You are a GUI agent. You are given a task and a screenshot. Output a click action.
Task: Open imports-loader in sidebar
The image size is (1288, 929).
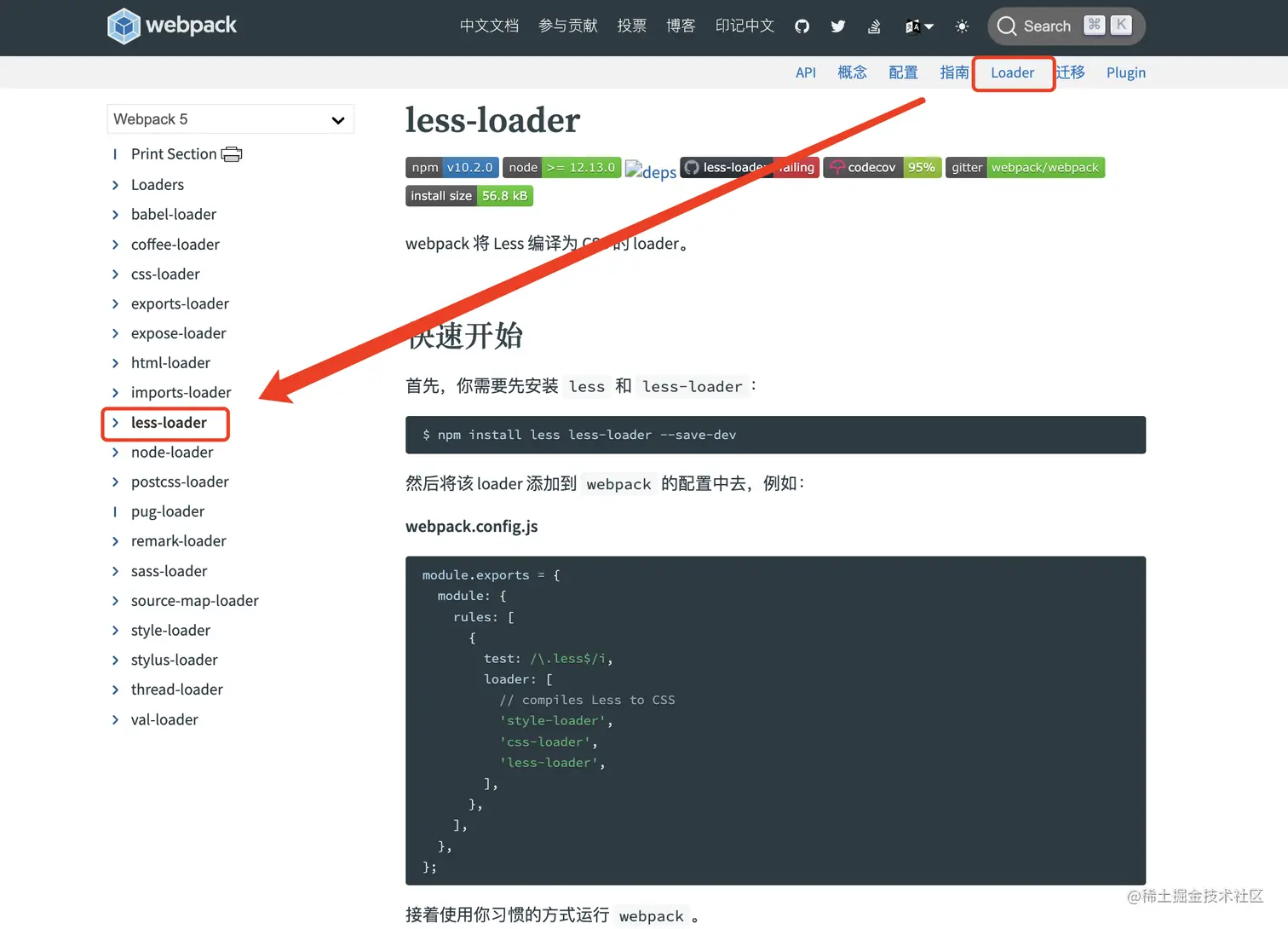coord(181,393)
